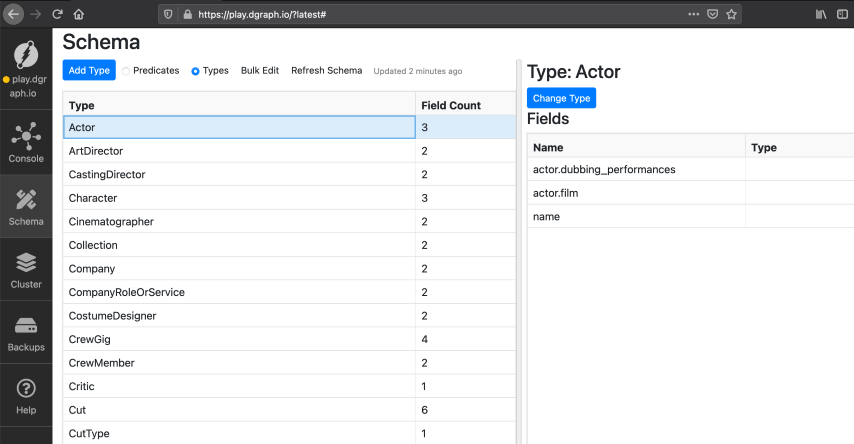Click the Change Type button
This screenshot has width=854, height=444.
[561, 98]
